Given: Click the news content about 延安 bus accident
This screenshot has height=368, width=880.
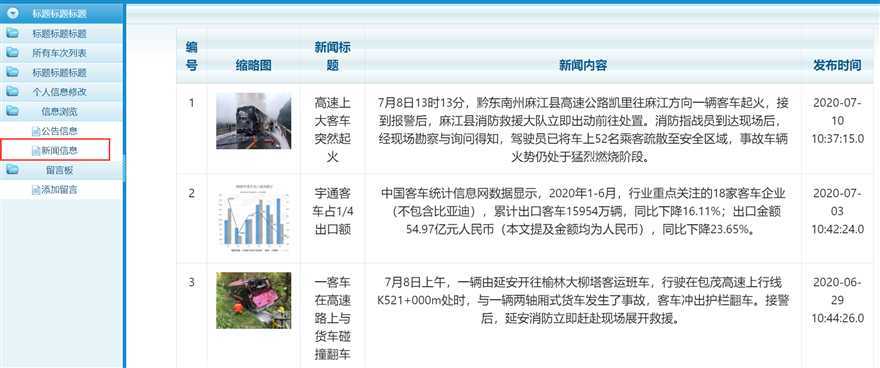Looking at the screenshot, I should 583,300.
